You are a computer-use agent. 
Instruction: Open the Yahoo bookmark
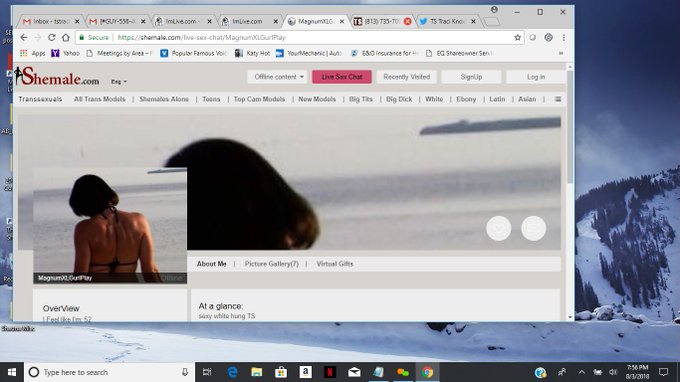click(x=65, y=53)
